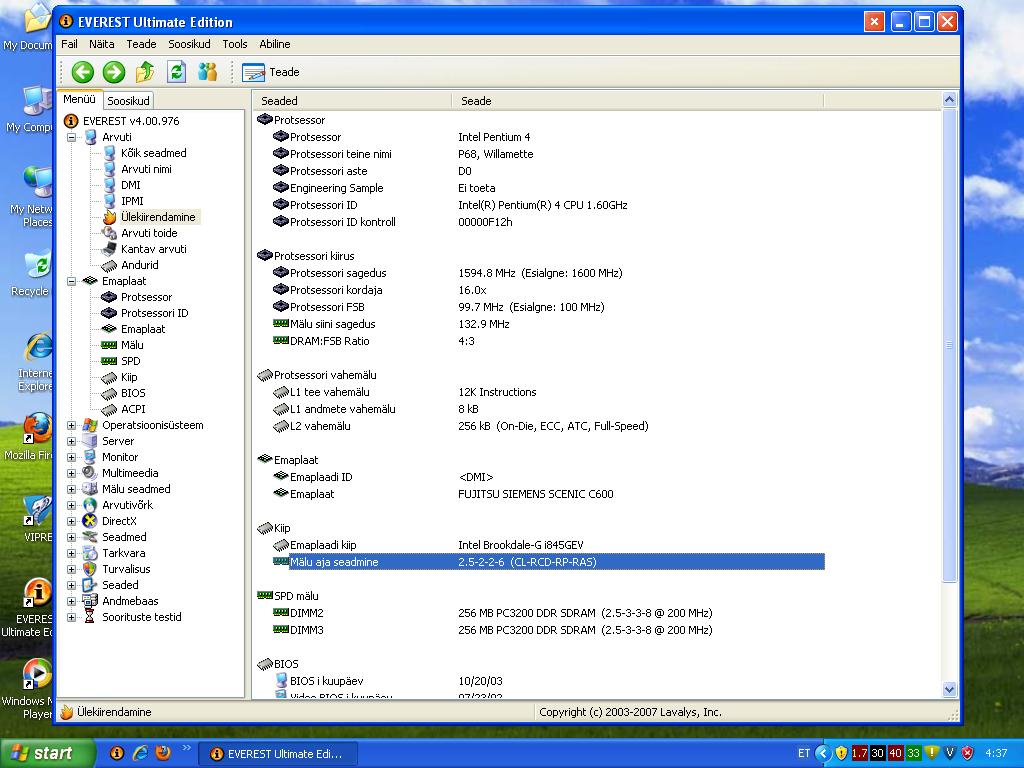Viewport: 1024px width, 768px height.
Task: Expand the Arvutivõrk tree node
Action: pos(71,505)
